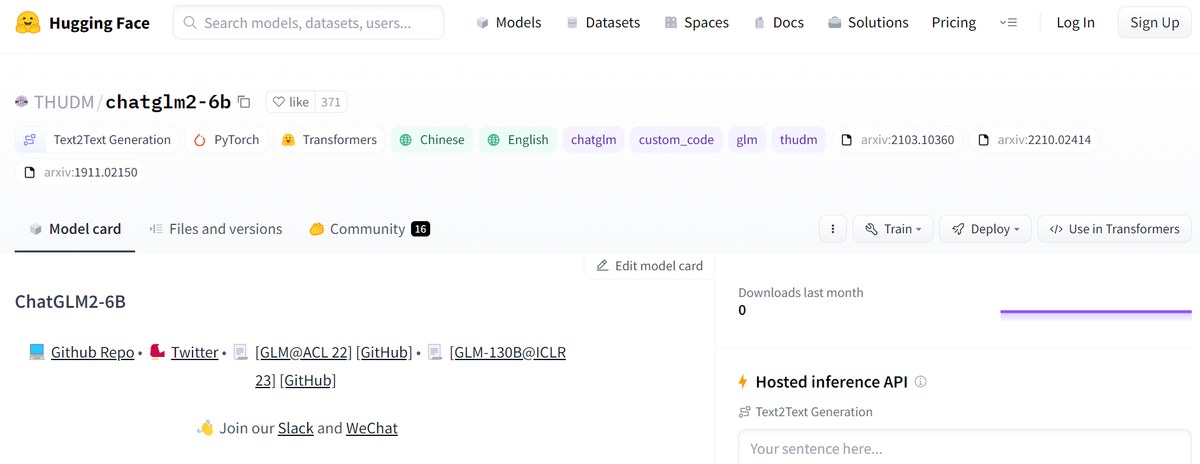Open the arxiv:2210.02414 tag
1200x464 pixels.
click(1034, 140)
